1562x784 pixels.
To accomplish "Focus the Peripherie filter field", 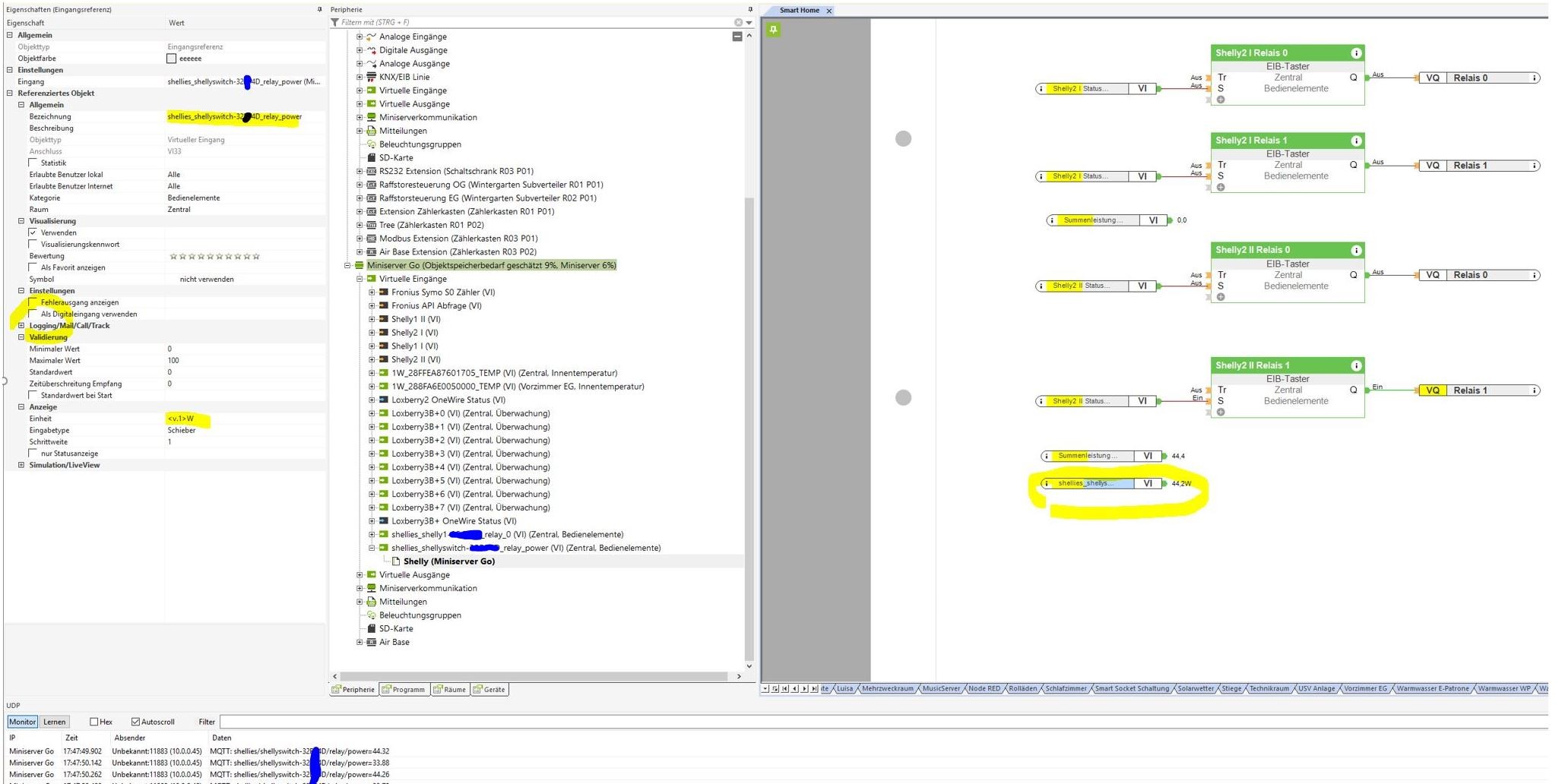I will coord(536,23).
